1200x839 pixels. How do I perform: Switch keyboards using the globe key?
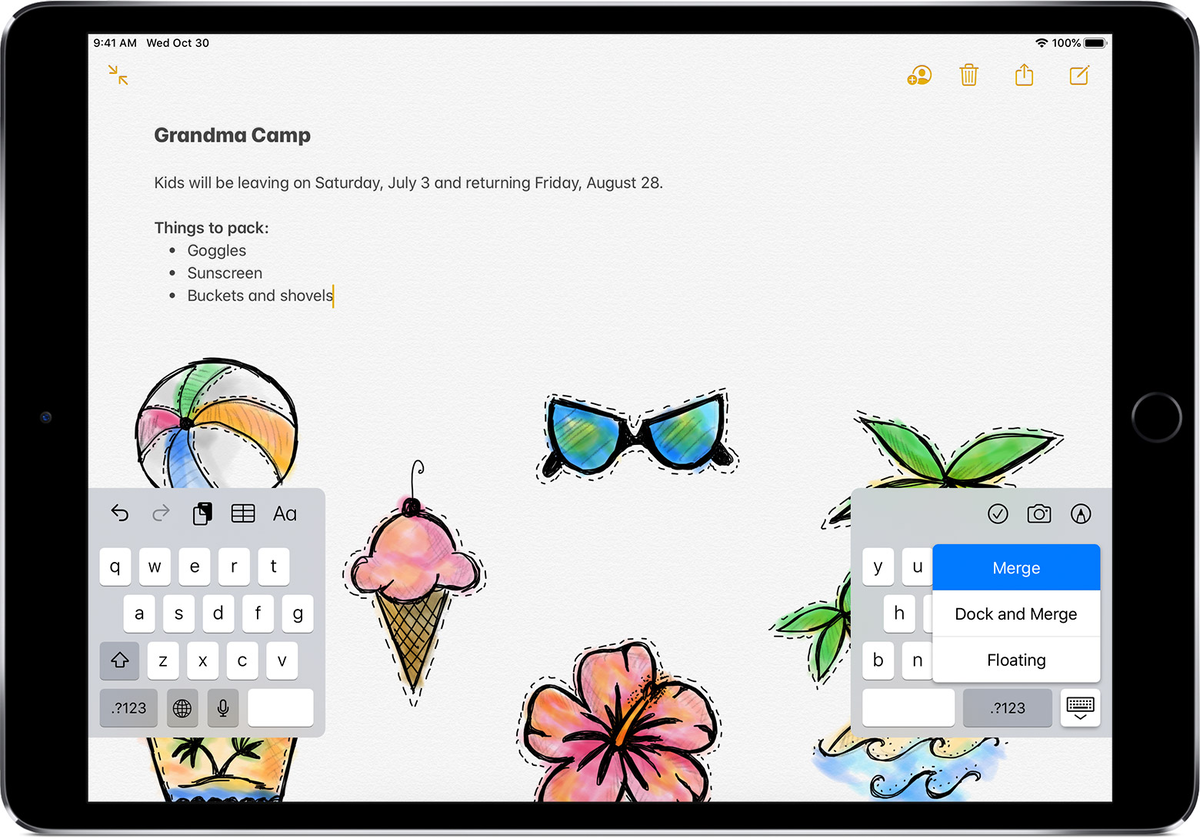pyautogui.click(x=181, y=708)
